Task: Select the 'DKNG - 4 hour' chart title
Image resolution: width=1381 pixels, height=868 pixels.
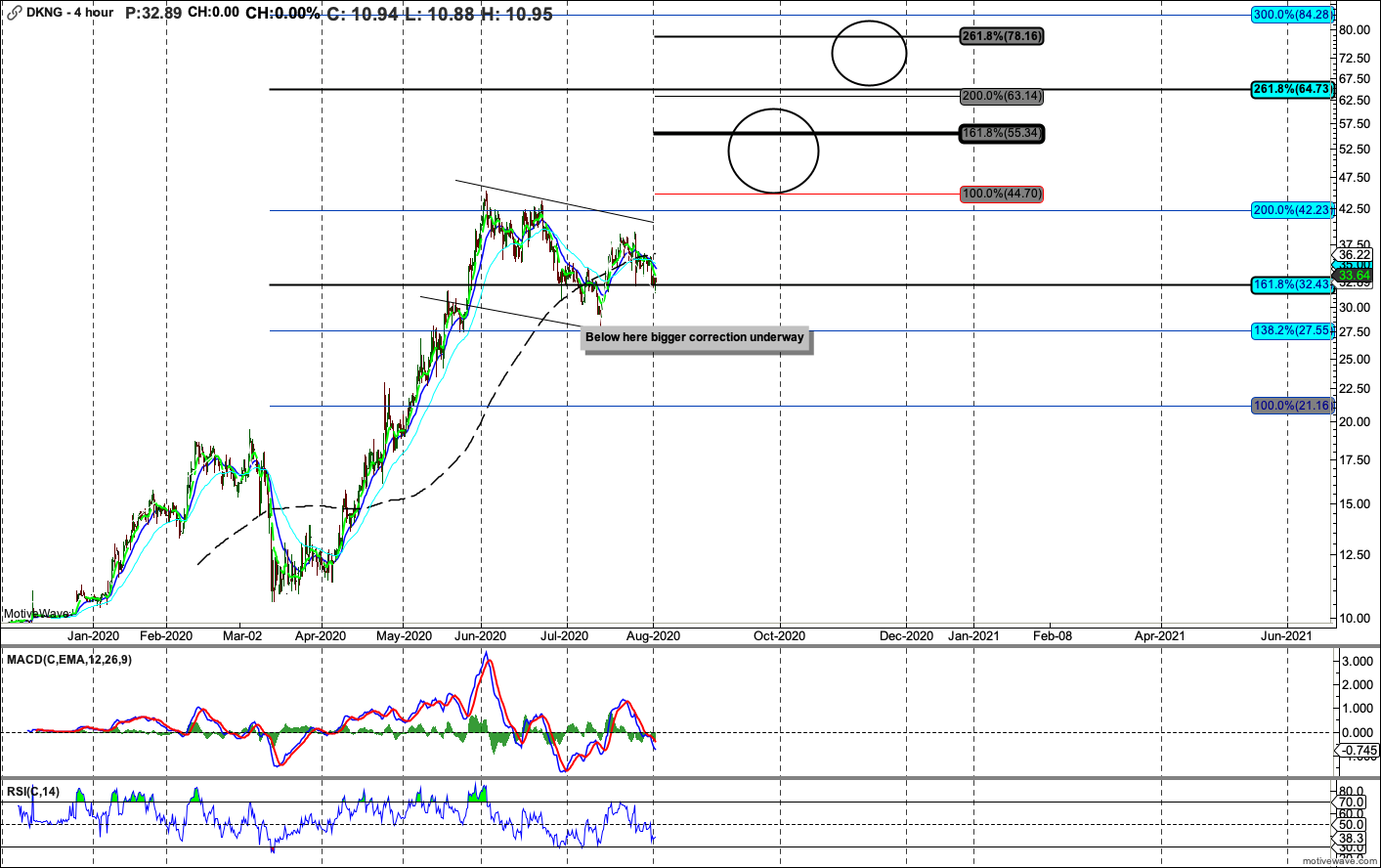Action: pyautogui.click(x=69, y=13)
